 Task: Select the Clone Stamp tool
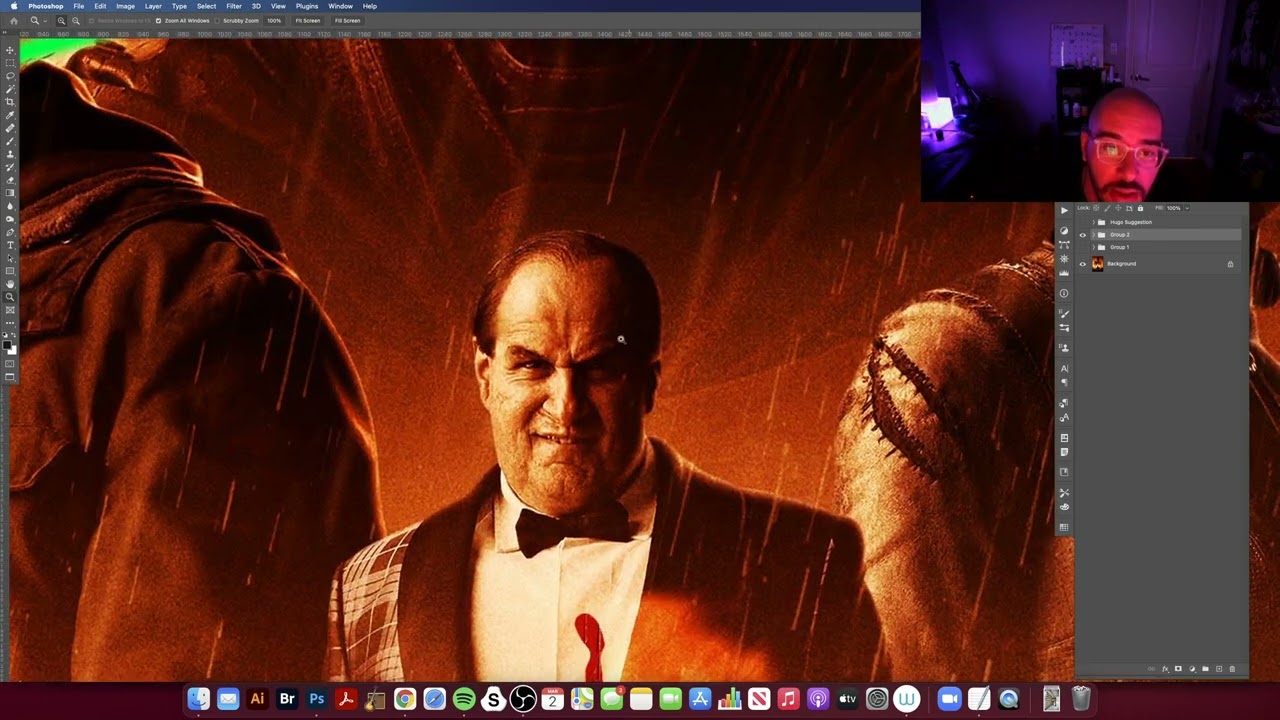pos(11,154)
